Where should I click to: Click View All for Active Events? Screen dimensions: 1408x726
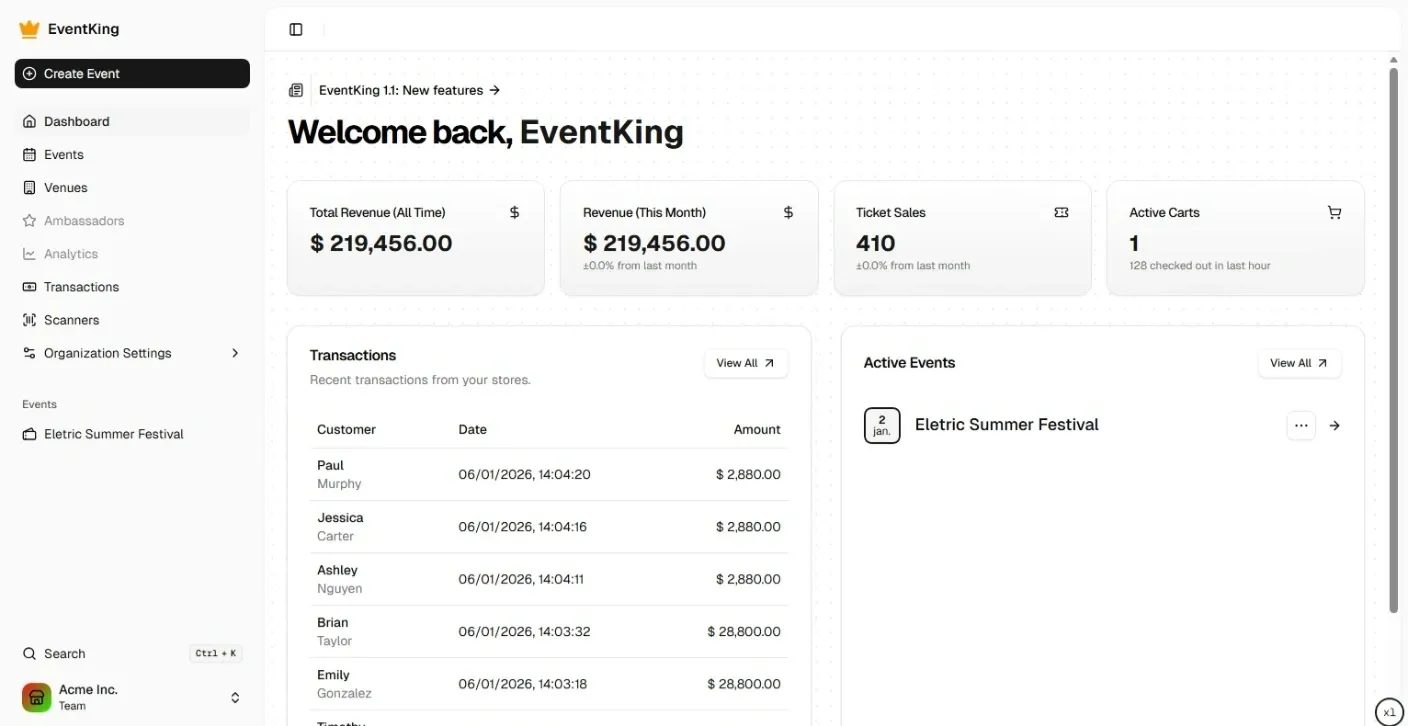point(1299,363)
